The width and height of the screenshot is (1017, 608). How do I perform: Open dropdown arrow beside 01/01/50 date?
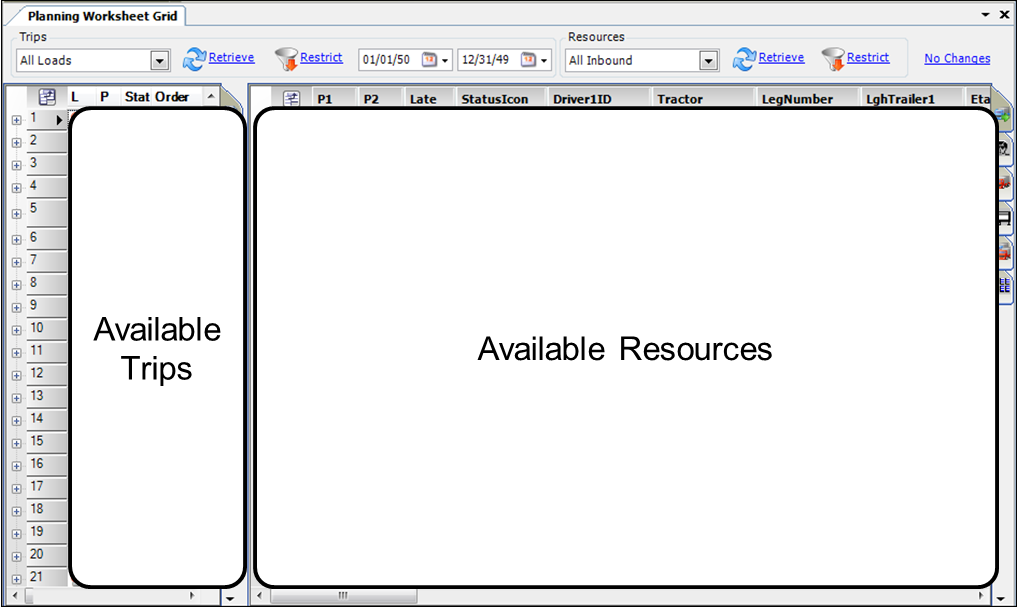pos(445,61)
